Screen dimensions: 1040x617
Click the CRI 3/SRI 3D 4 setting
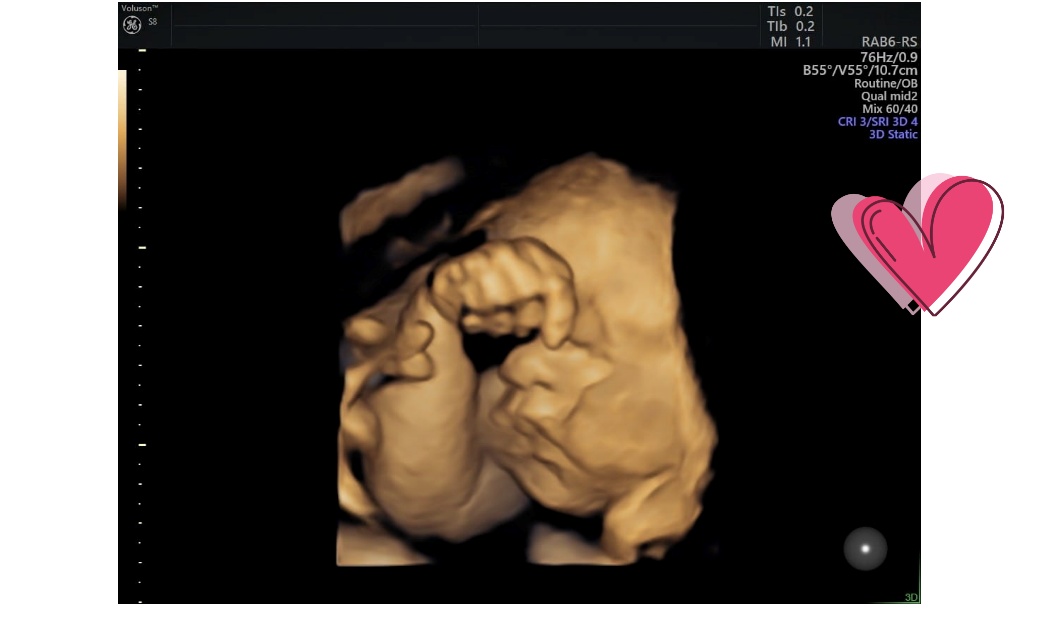[877, 122]
